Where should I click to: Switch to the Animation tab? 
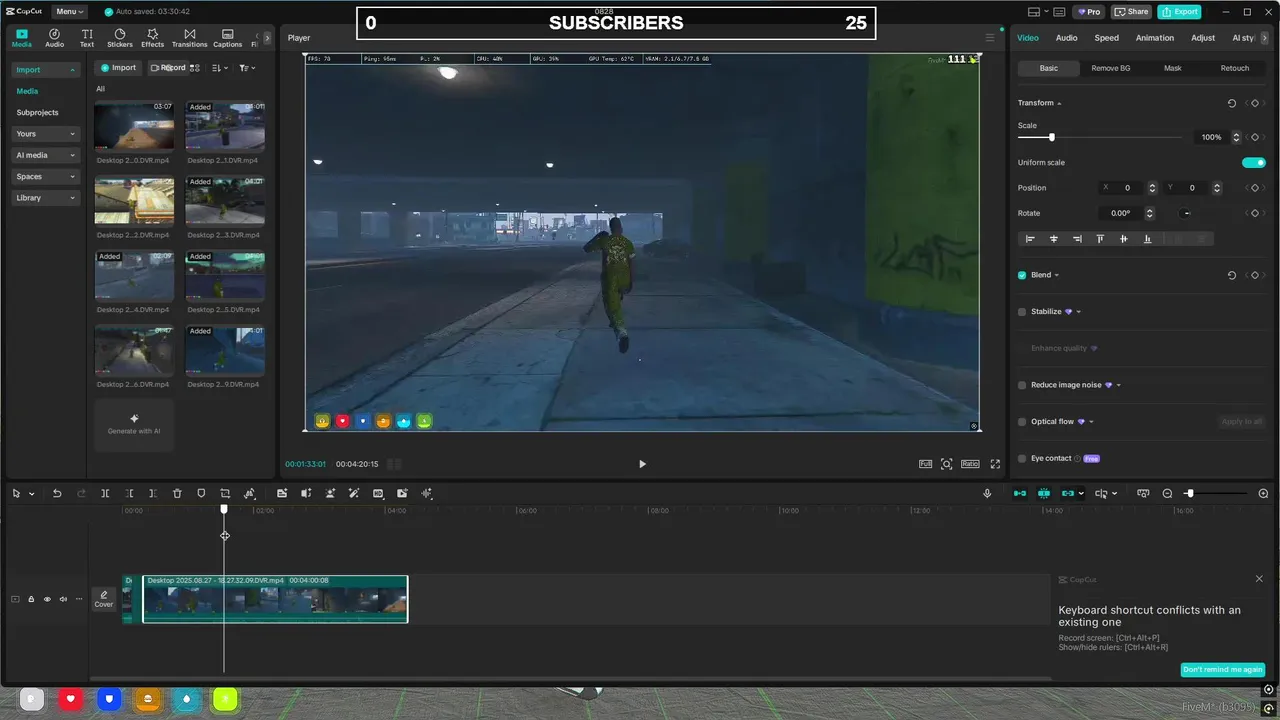(1155, 38)
